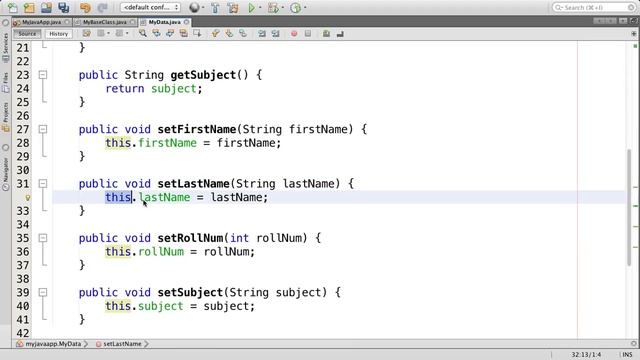640x360 pixels.
Task: Close the MyBaseClass.java tab
Action: tap(132, 22)
